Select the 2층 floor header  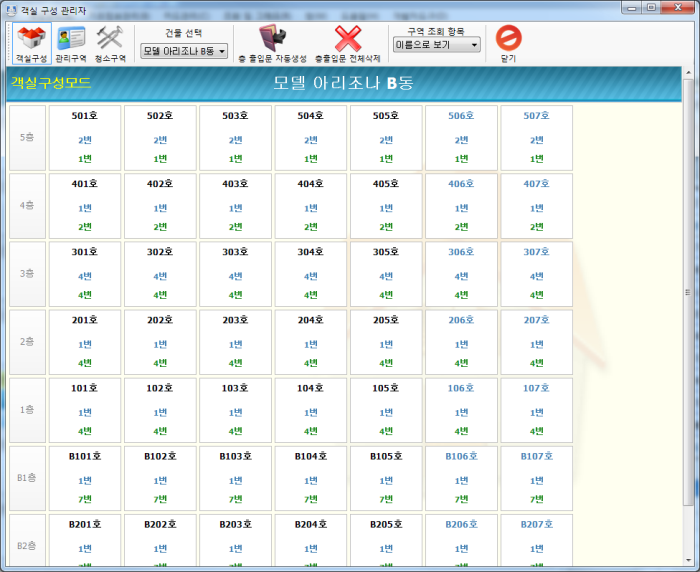coord(27,342)
